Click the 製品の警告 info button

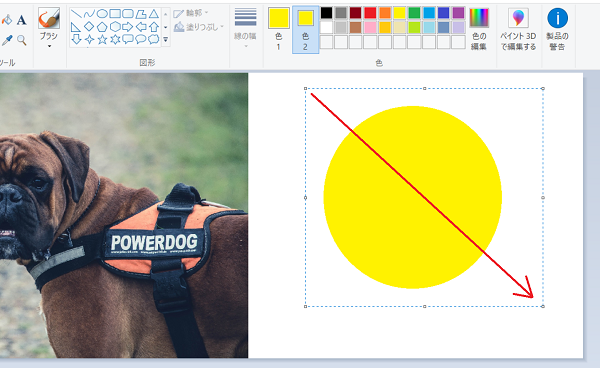point(557,29)
